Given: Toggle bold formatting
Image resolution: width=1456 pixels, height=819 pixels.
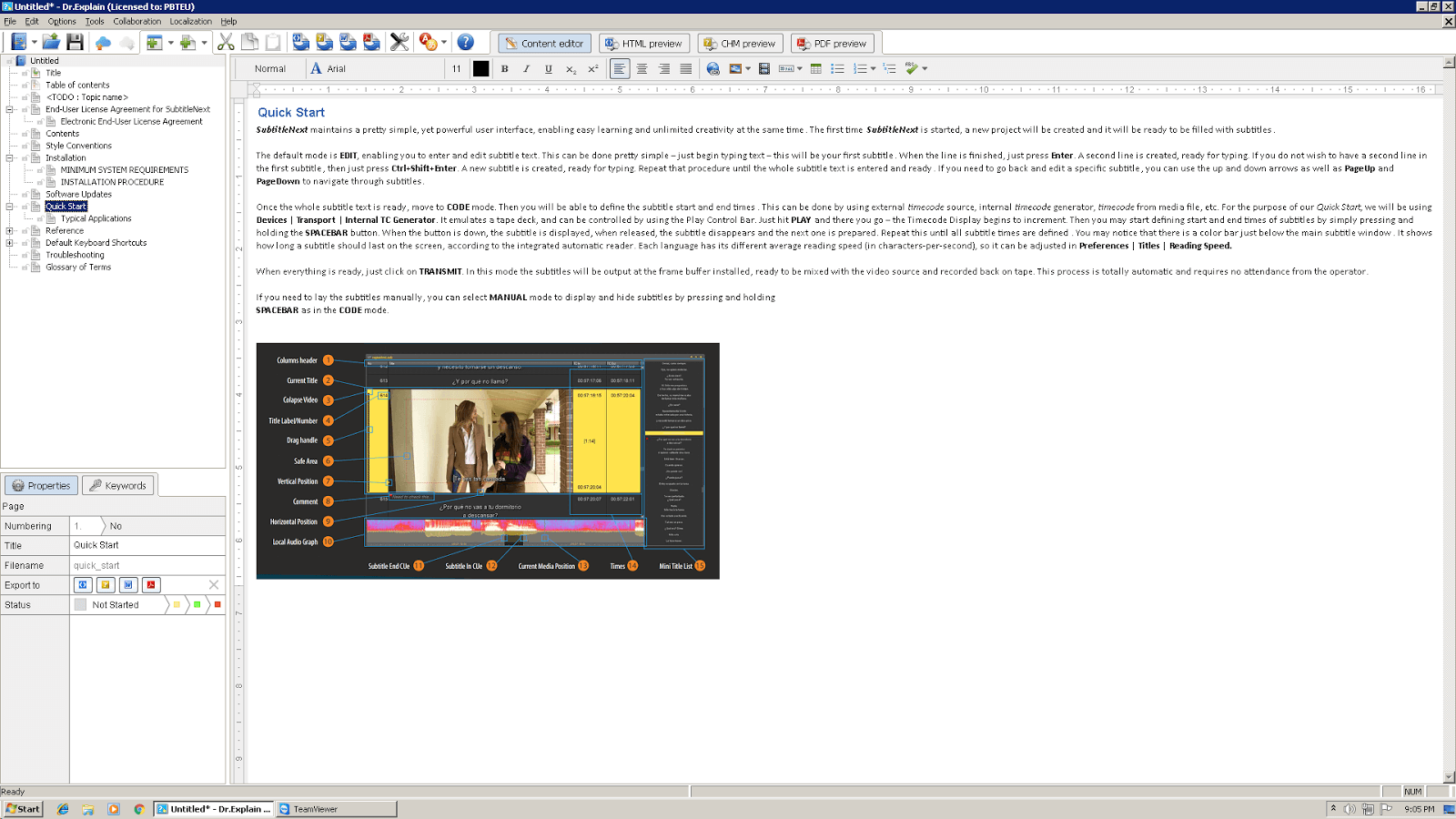Looking at the screenshot, I should [505, 68].
